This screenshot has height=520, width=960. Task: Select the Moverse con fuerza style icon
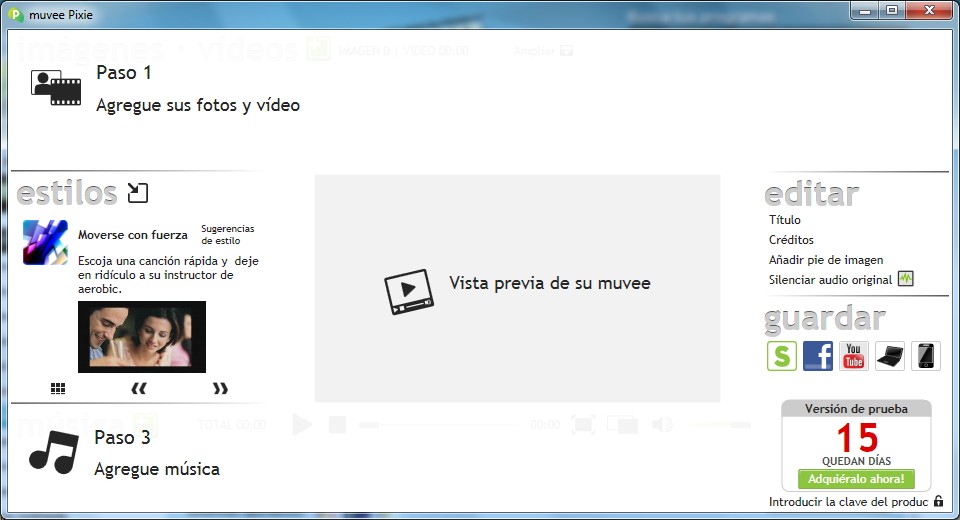point(45,243)
